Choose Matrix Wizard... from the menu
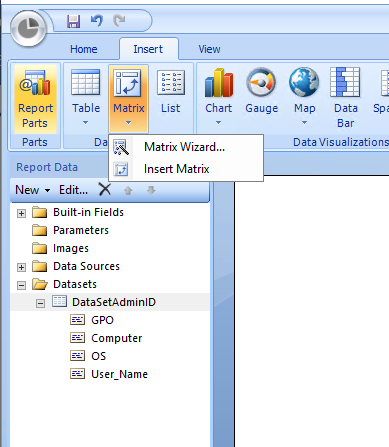Viewport: 389px width, 447px height. point(186,147)
